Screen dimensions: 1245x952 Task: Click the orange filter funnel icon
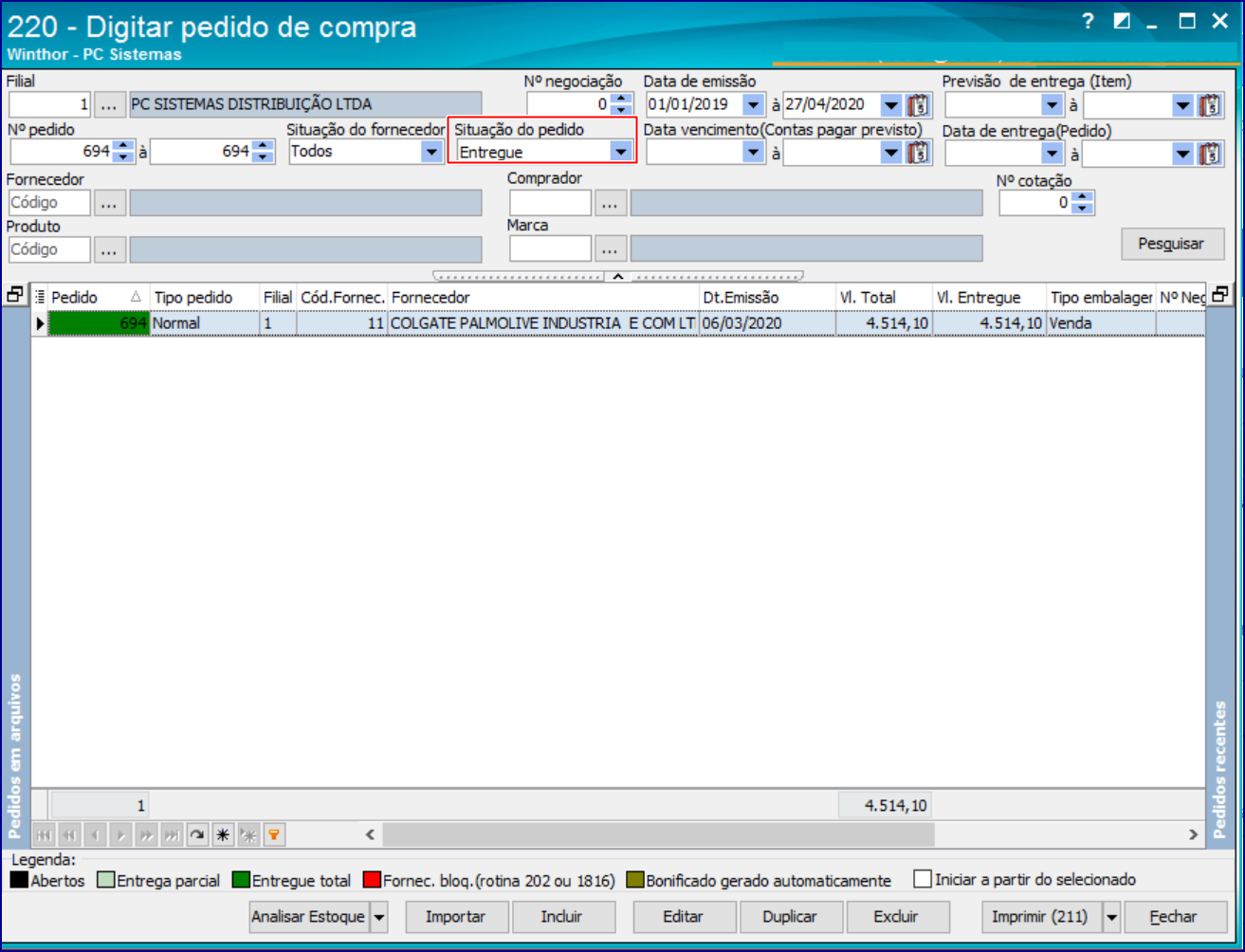(274, 835)
